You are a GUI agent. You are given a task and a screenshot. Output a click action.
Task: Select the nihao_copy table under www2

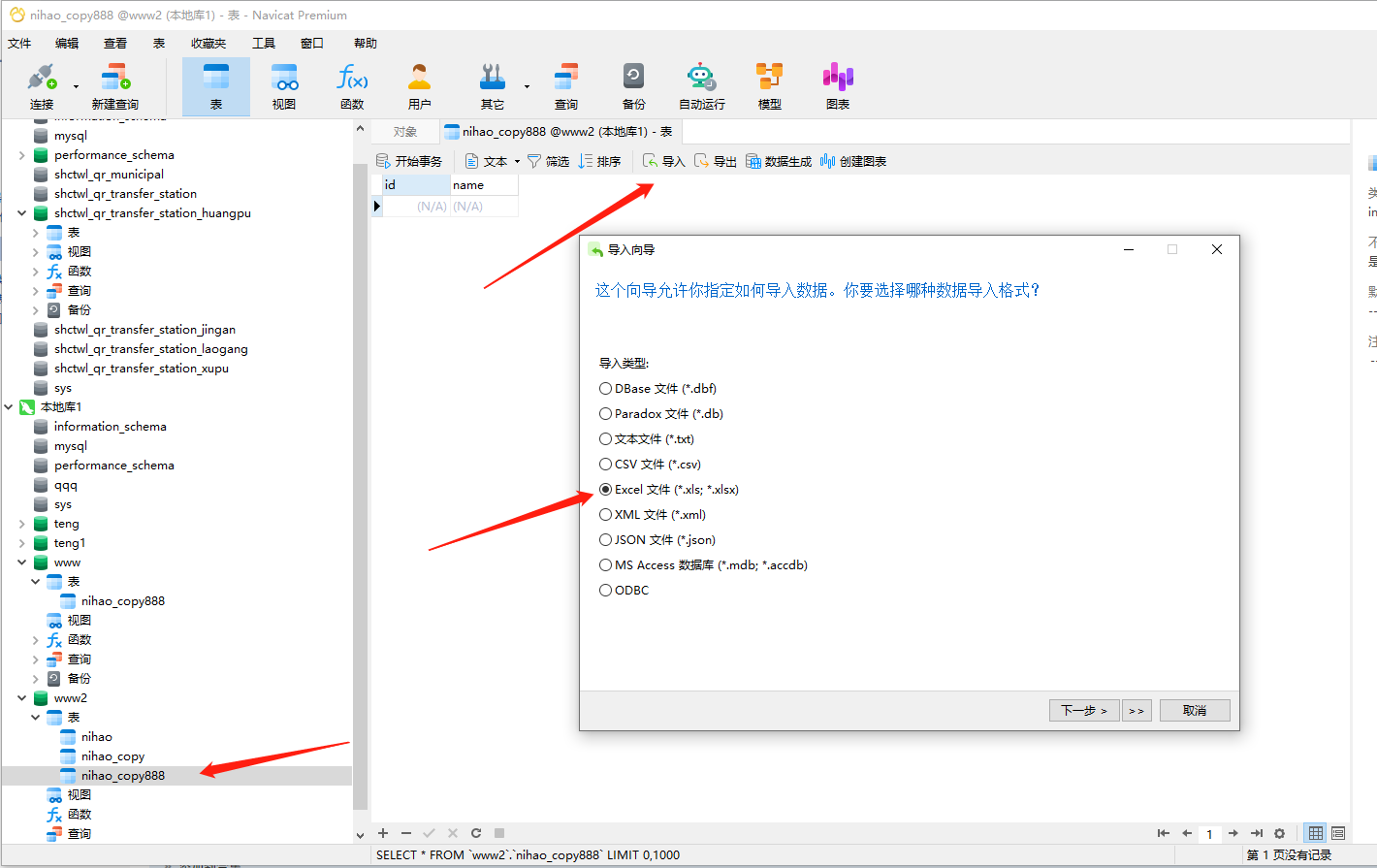(x=112, y=756)
